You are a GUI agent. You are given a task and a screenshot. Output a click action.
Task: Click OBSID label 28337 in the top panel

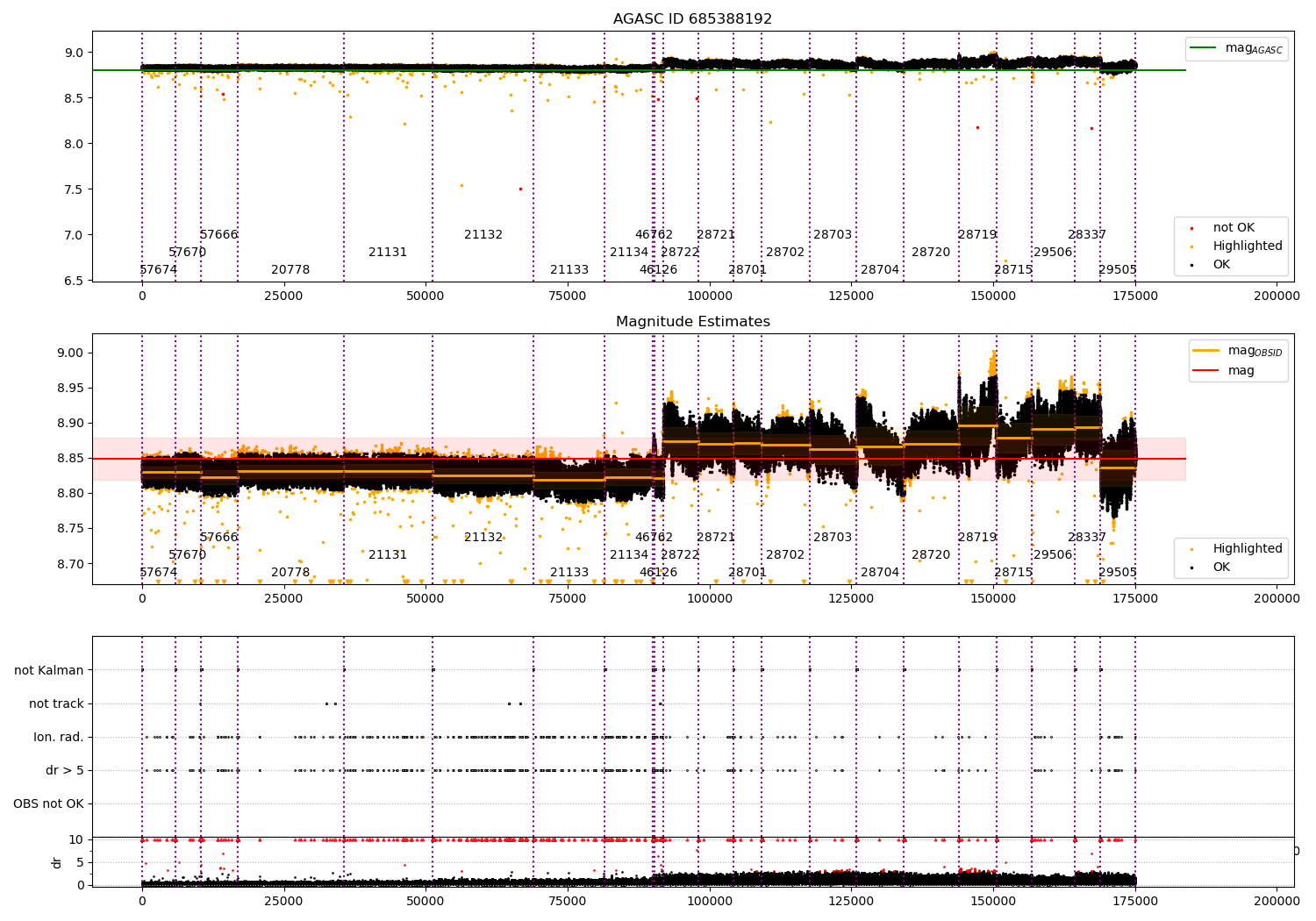tap(1087, 235)
